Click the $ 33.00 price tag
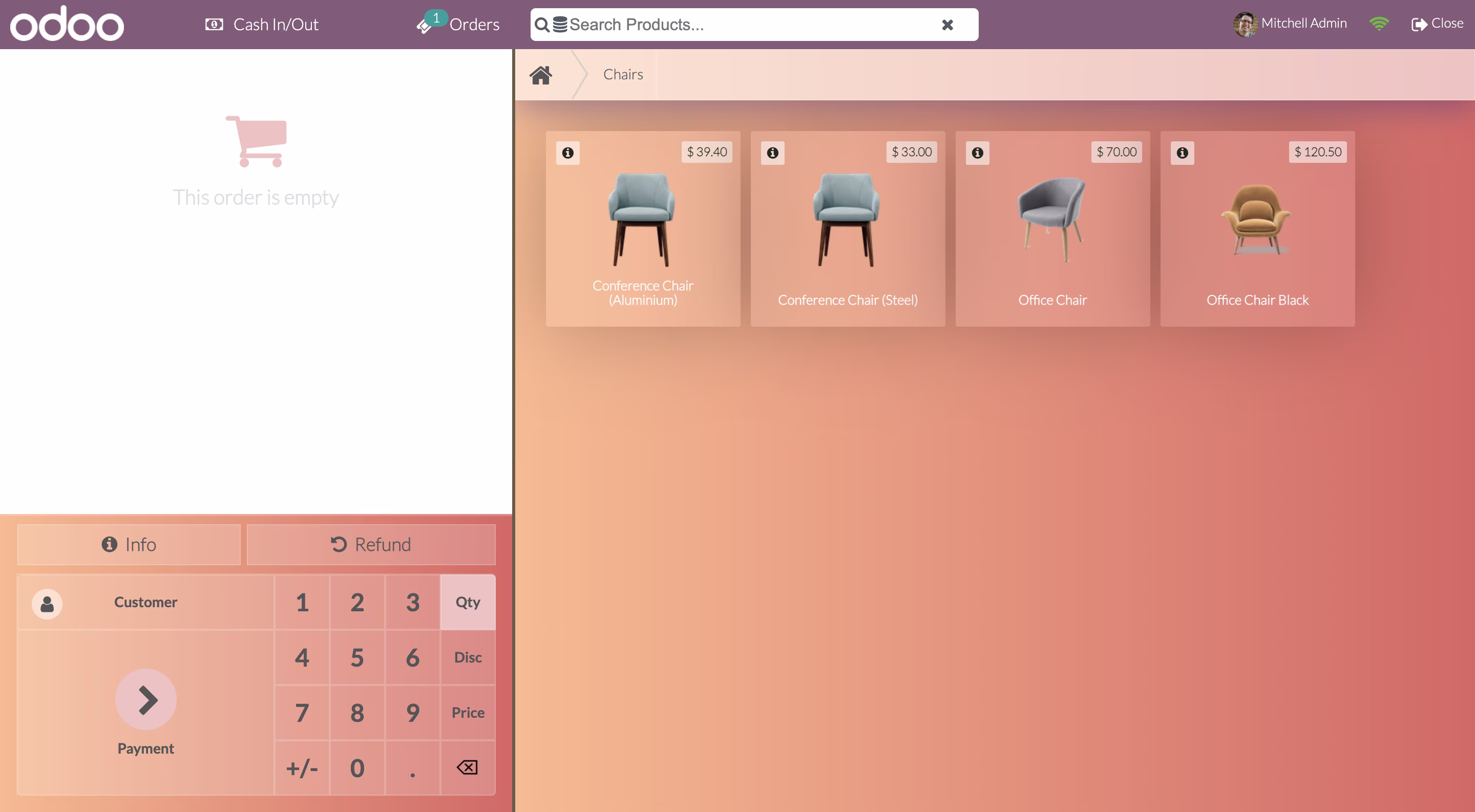1475x812 pixels. click(912, 152)
